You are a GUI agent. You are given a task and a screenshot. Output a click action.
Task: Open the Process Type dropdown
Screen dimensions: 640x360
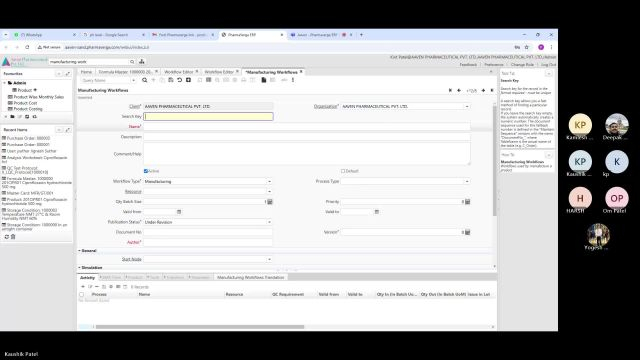pos(467,181)
